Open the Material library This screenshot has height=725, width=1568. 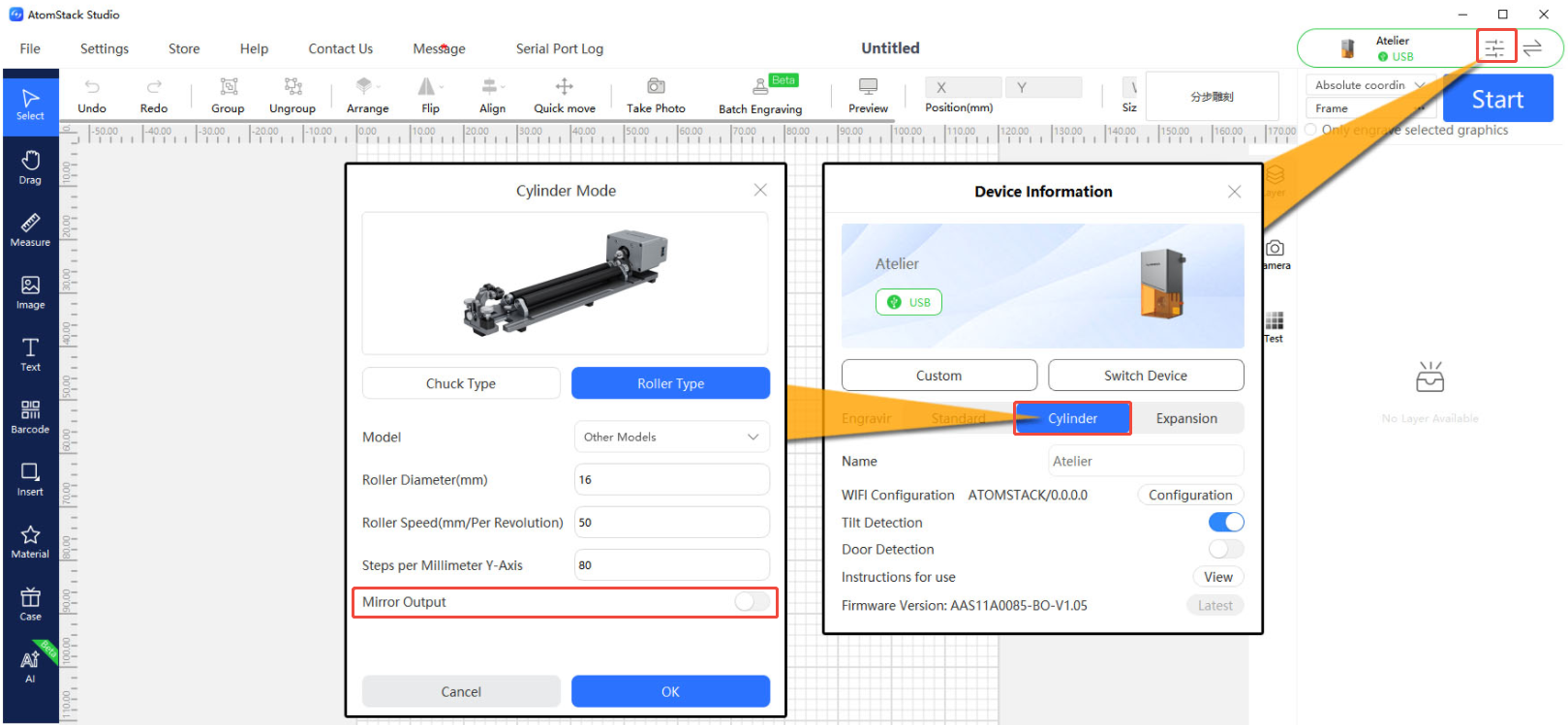coord(30,542)
